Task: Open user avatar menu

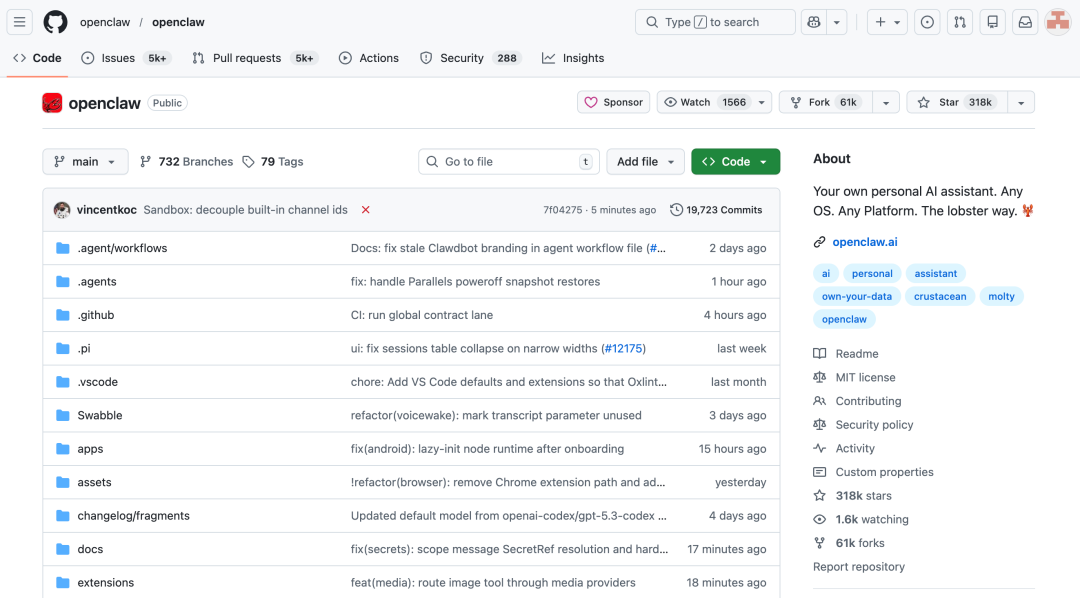Action: coord(1057,22)
